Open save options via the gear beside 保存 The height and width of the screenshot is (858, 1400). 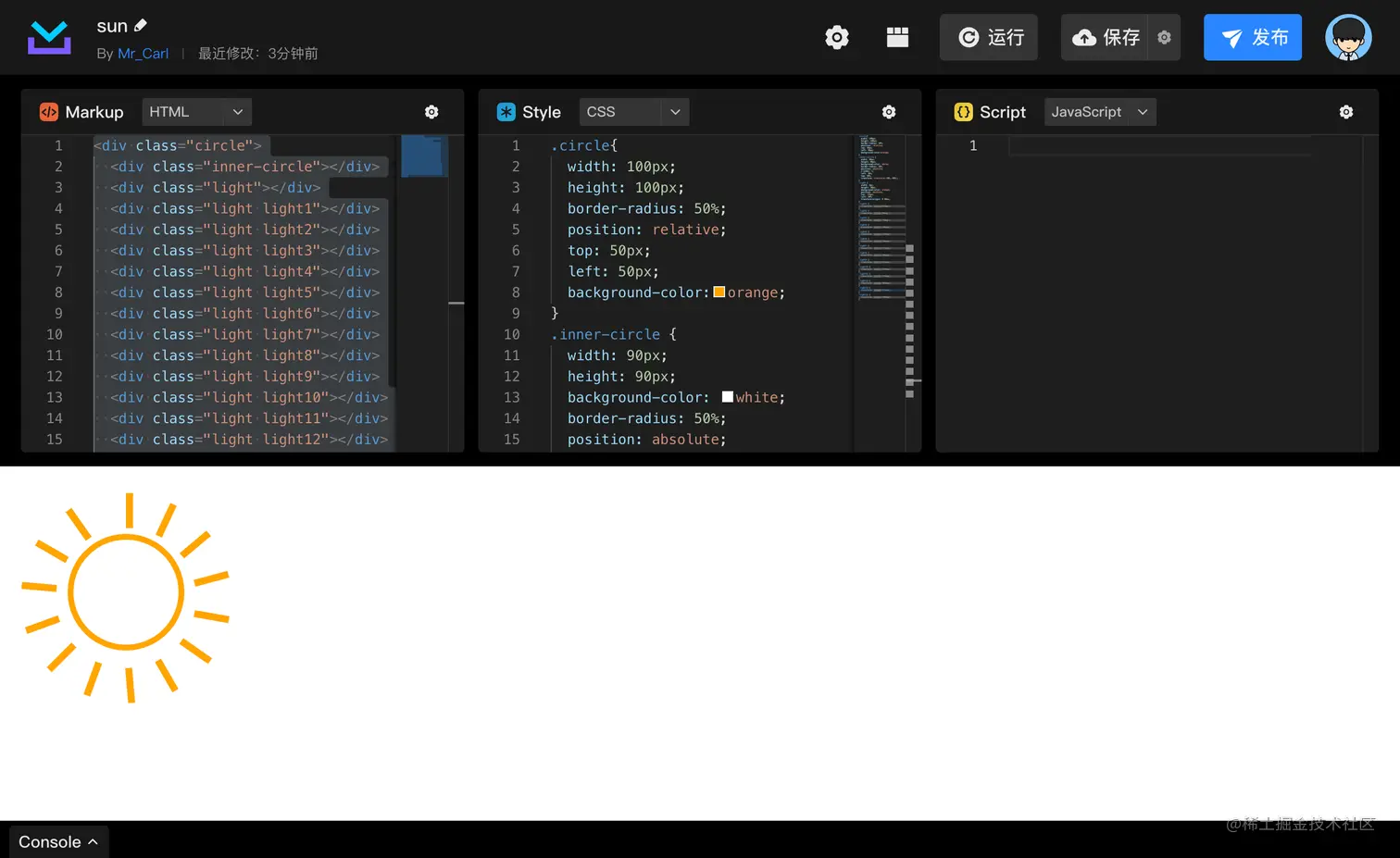1165,37
